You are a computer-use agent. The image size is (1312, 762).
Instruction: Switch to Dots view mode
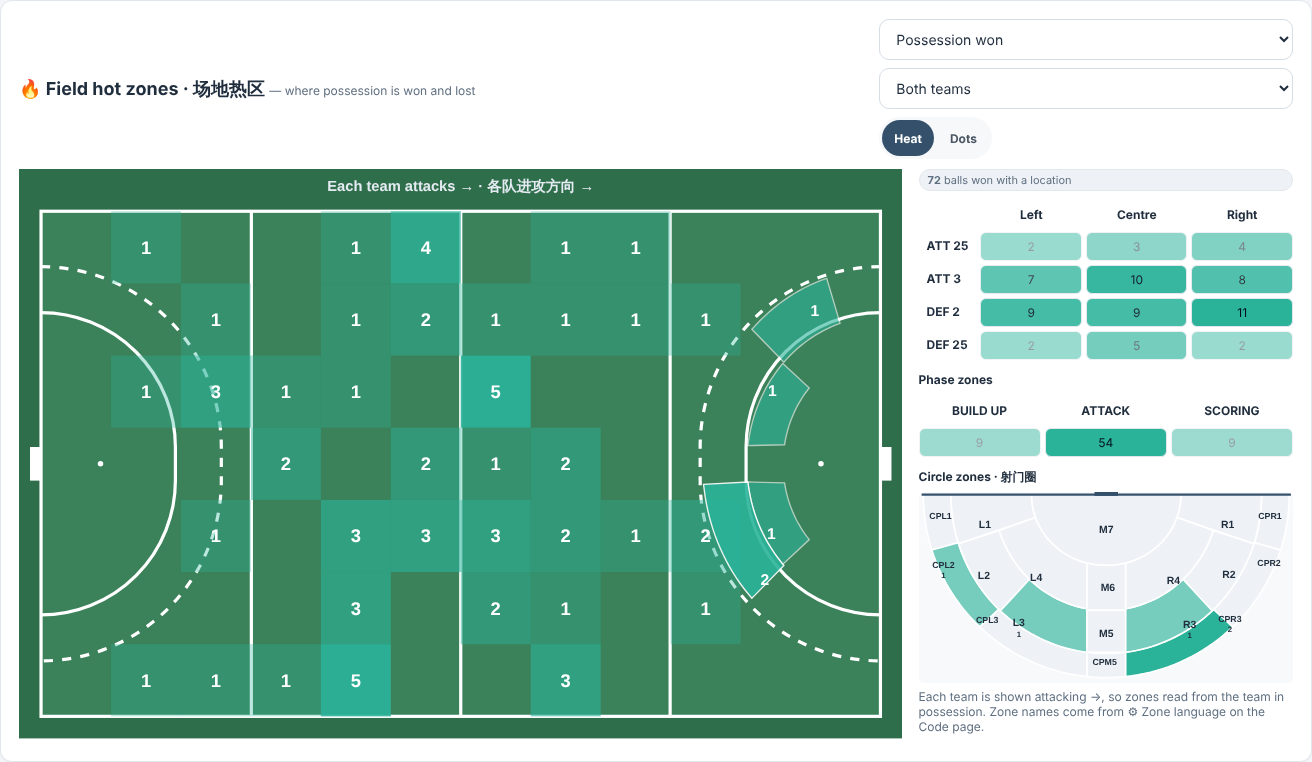tap(963, 139)
